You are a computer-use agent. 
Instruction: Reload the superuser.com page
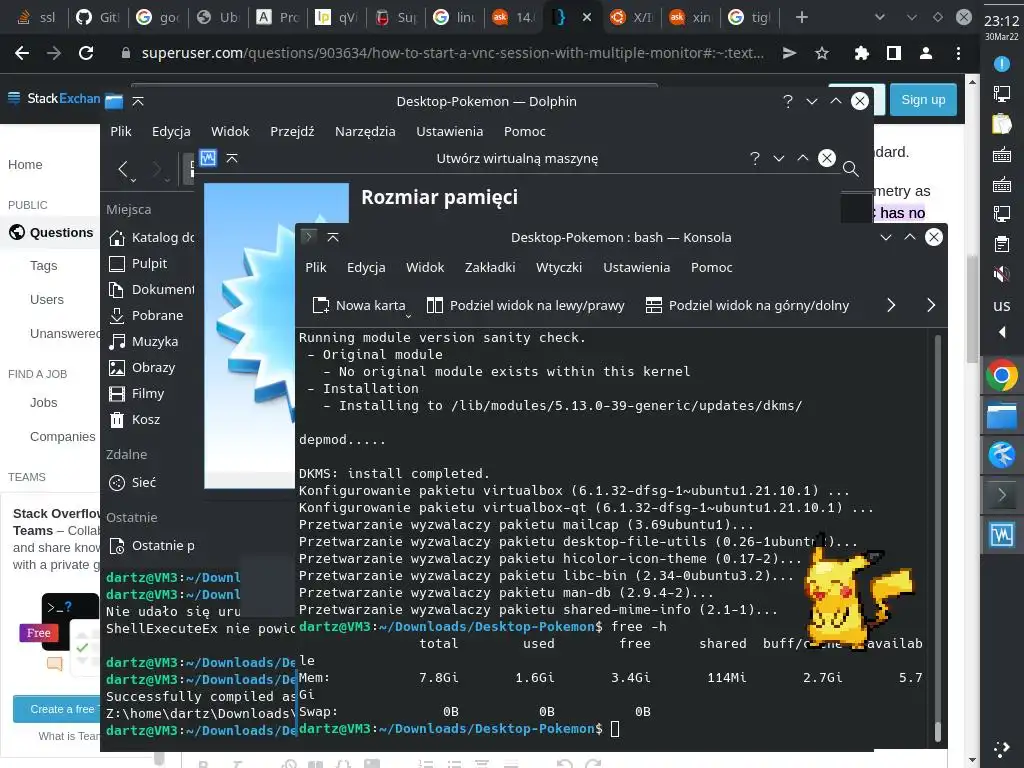point(86,53)
